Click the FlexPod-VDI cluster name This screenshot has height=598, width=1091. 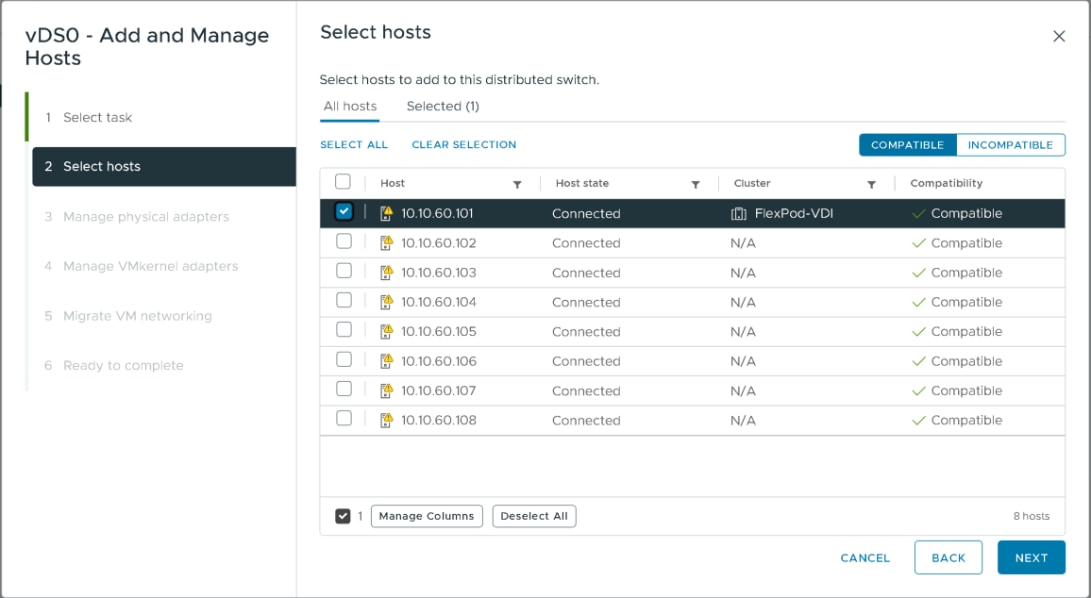pos(794,214)
